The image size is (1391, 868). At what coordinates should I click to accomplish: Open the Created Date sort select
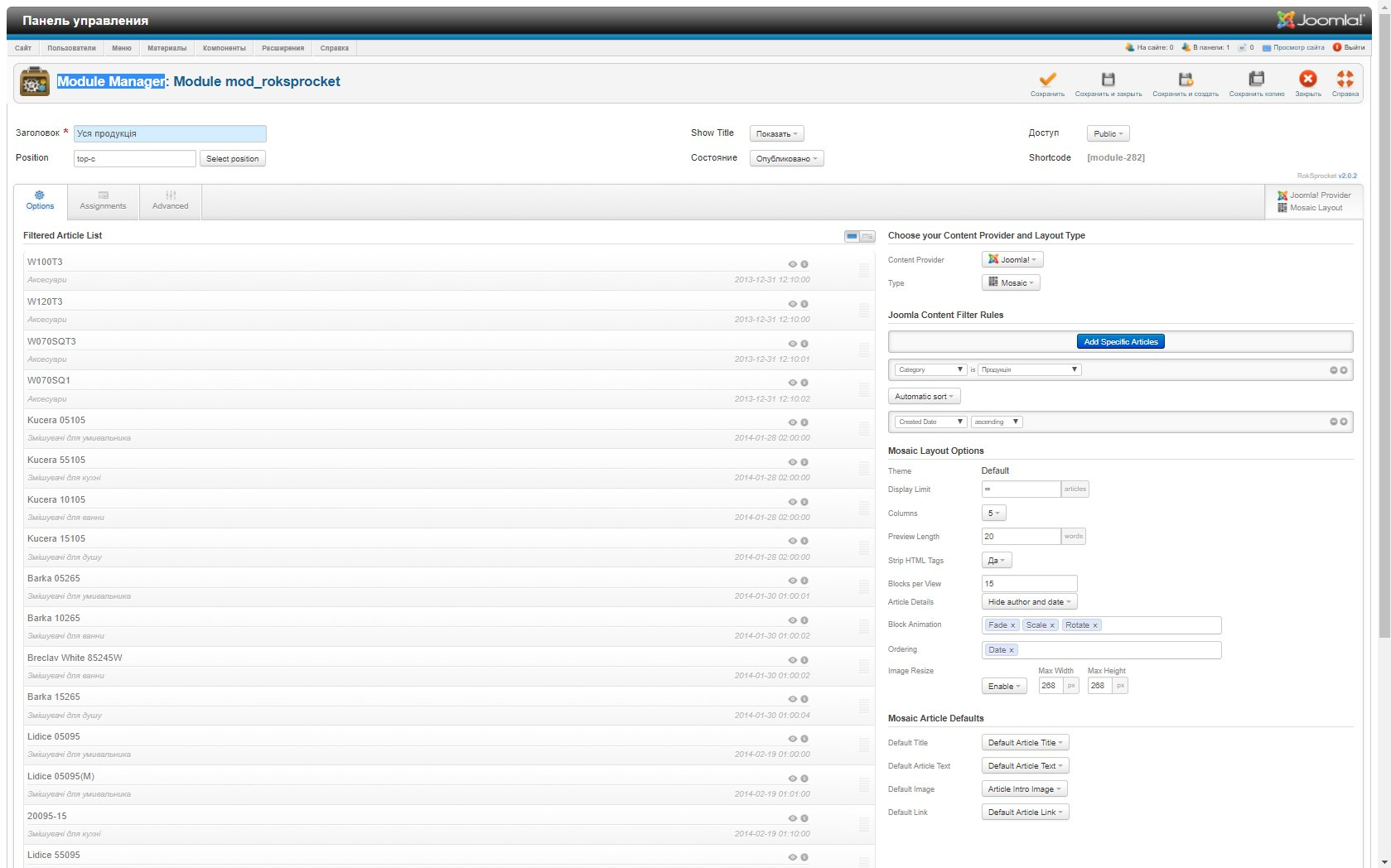pyautogui.click(x=931, y=422)
